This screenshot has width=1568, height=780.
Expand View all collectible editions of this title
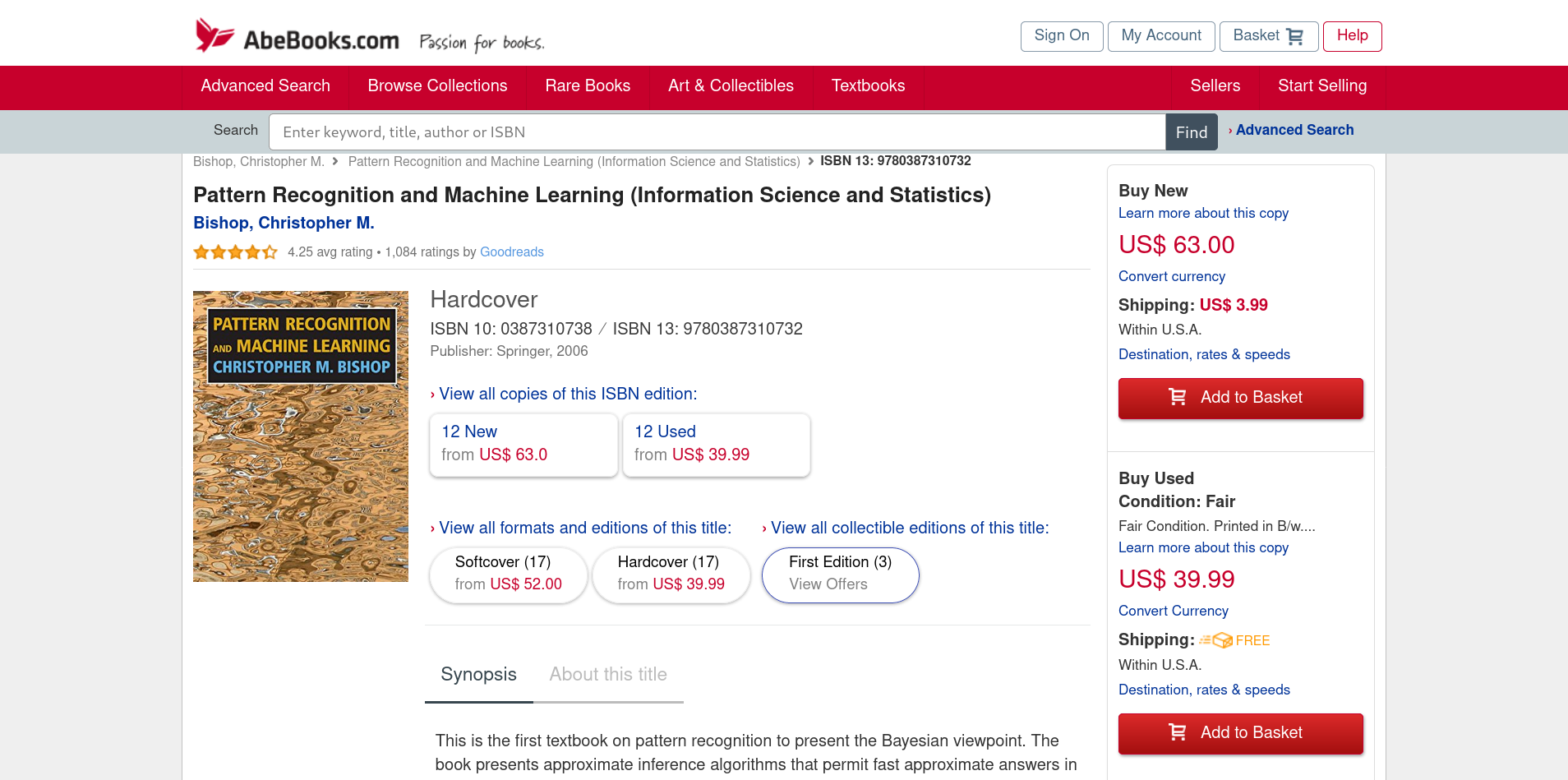pos(906,528)
